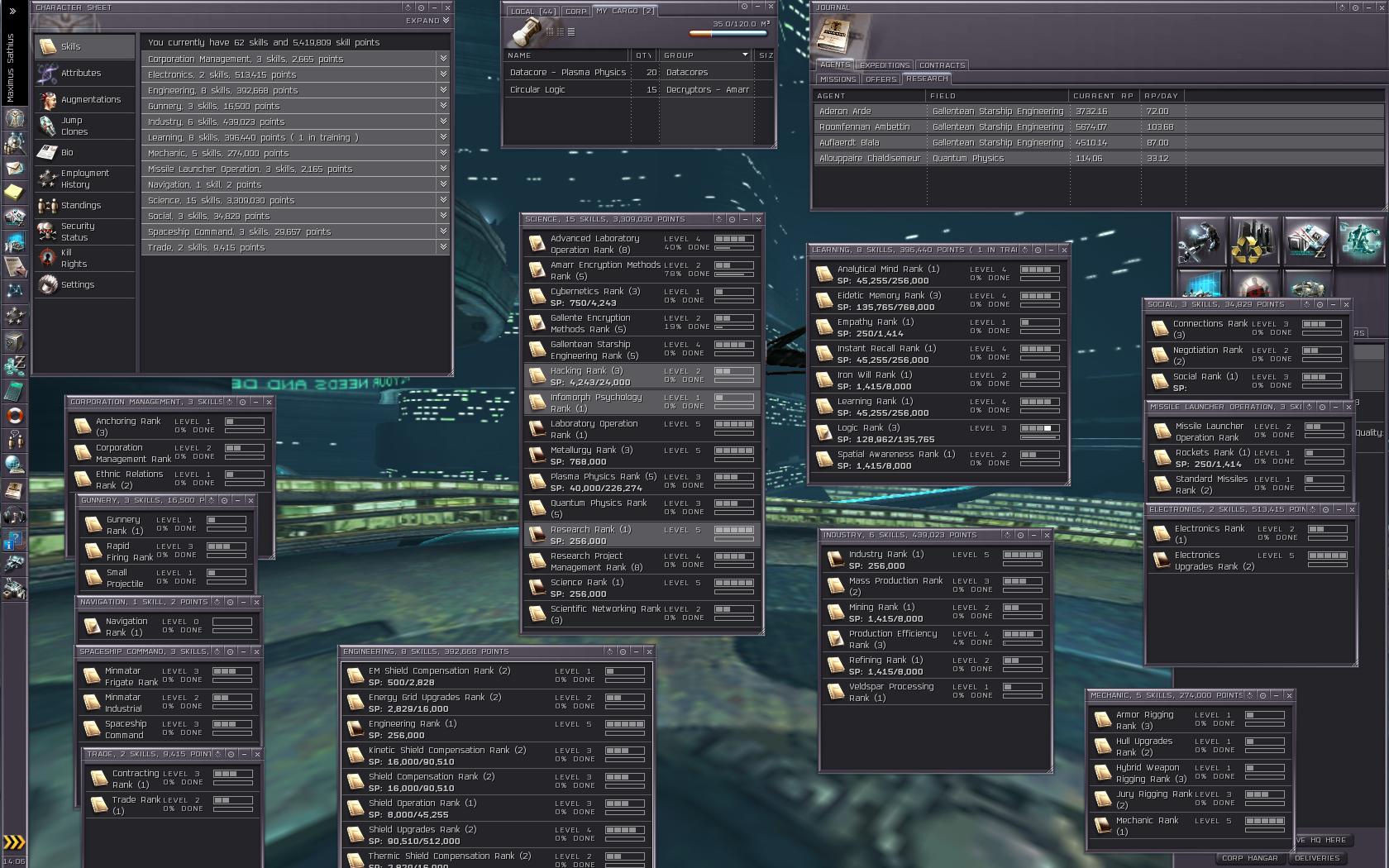Open the reprocessing plant recycle icon
This screenshot has width=1389, height=868.
tap(1254, 241)
